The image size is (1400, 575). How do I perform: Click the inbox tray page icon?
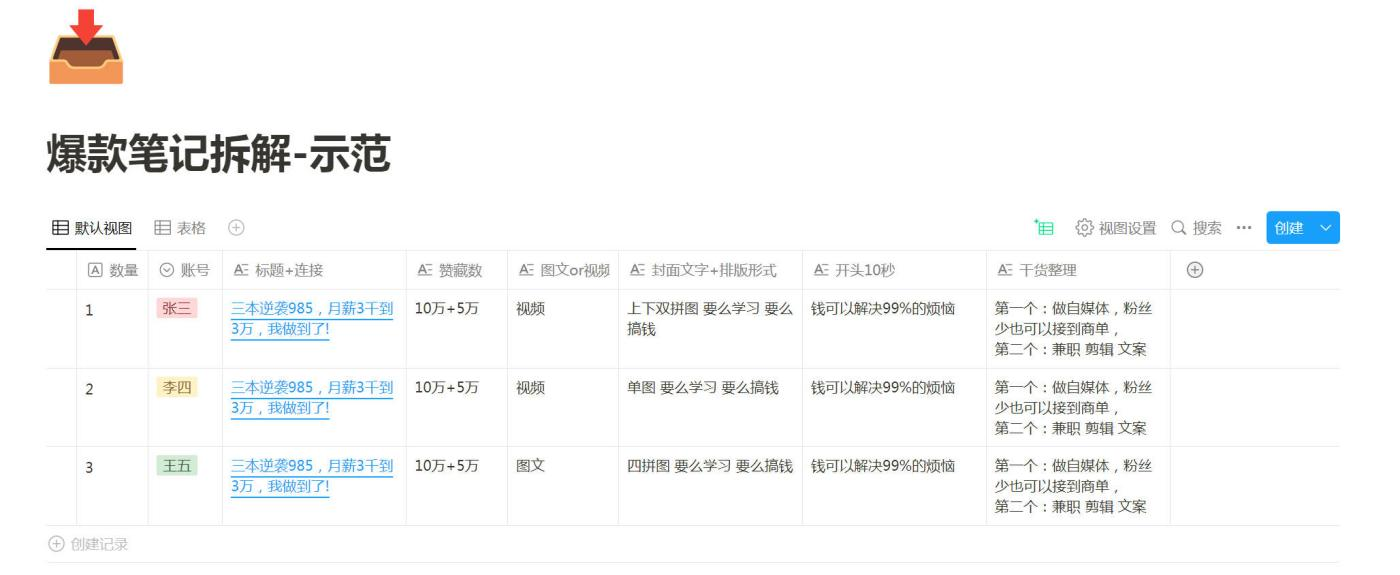pyautogui.click(x=86, y=47)
